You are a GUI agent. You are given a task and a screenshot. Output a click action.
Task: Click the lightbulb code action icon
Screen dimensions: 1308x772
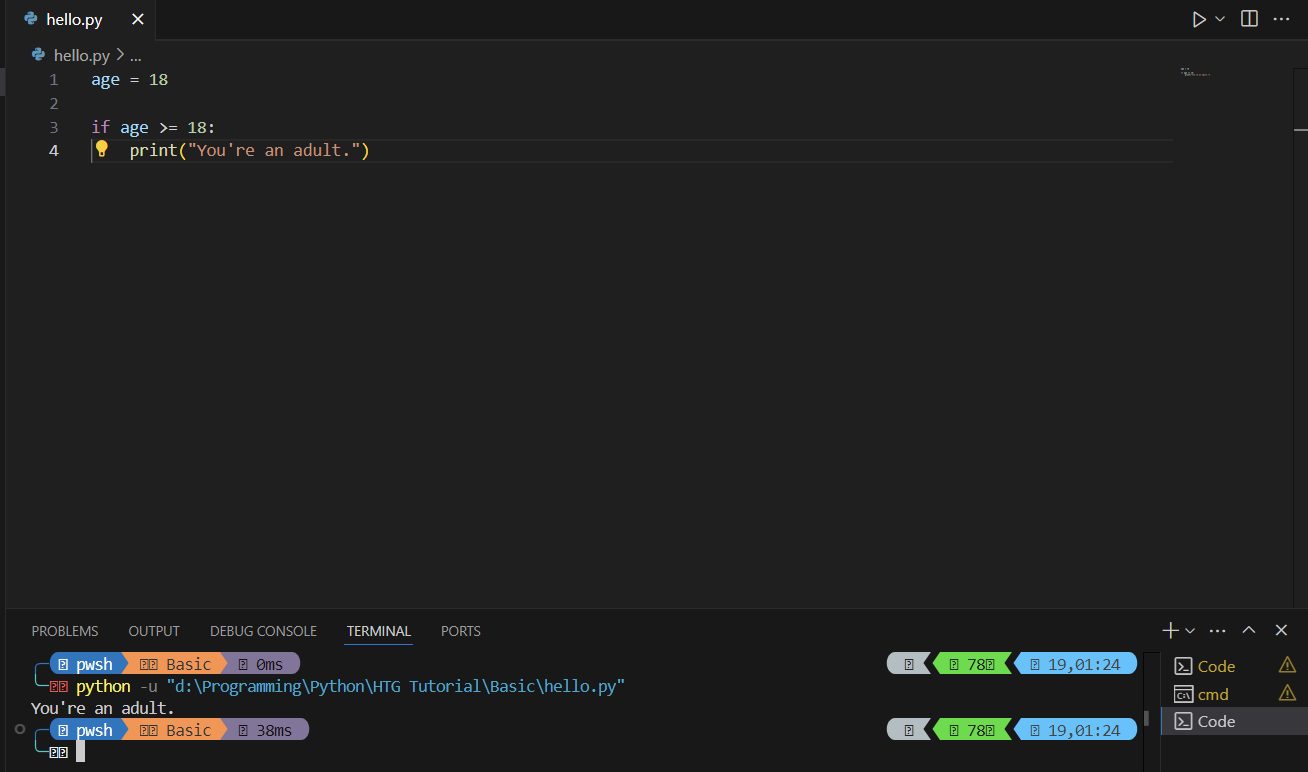pos(101,150)
